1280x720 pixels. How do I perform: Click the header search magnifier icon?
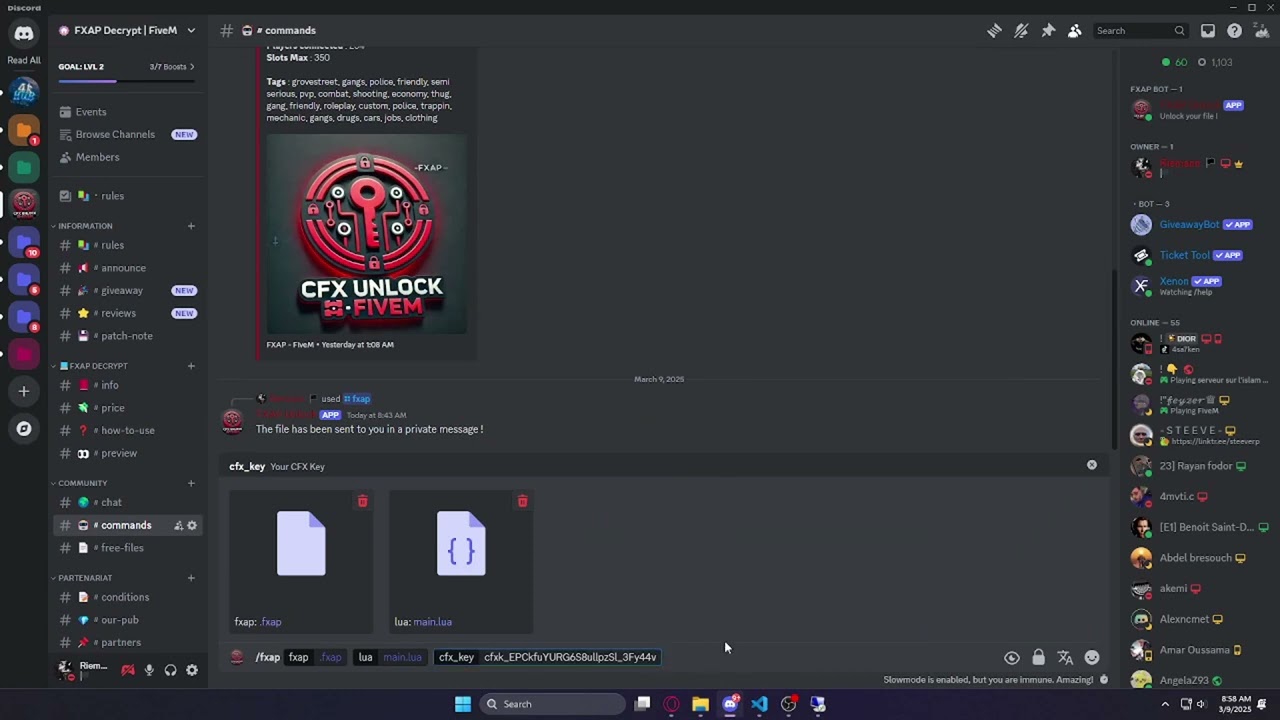pos(1179,31)
